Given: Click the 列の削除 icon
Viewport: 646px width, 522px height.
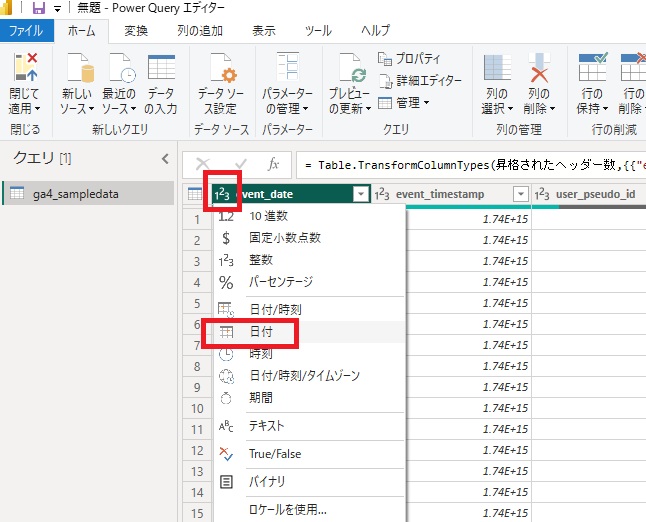Looking at the screenshot, I should pos(539,67).
